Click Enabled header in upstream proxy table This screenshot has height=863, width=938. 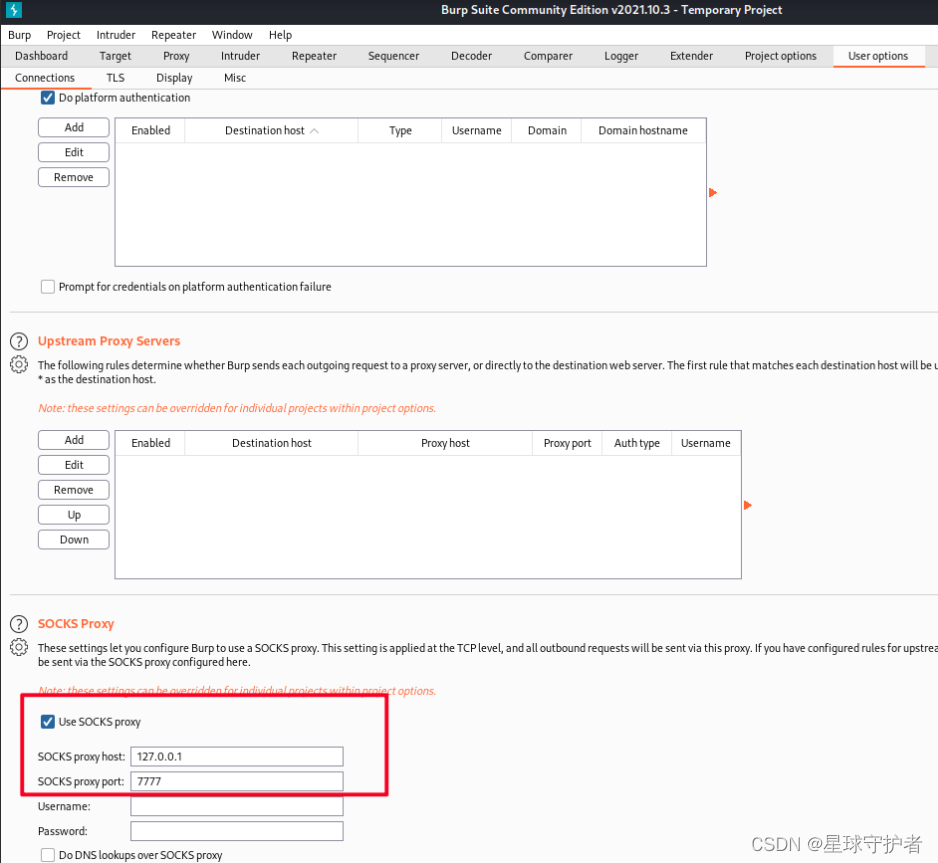point(151,443)
